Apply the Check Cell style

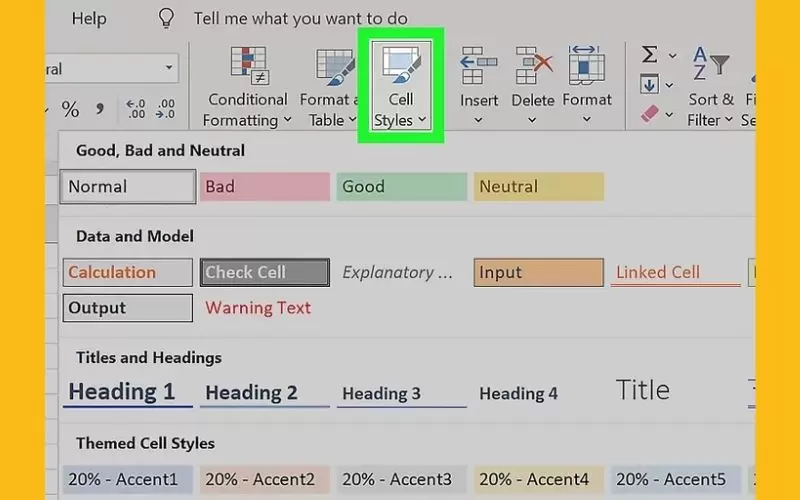coord(265,272)
